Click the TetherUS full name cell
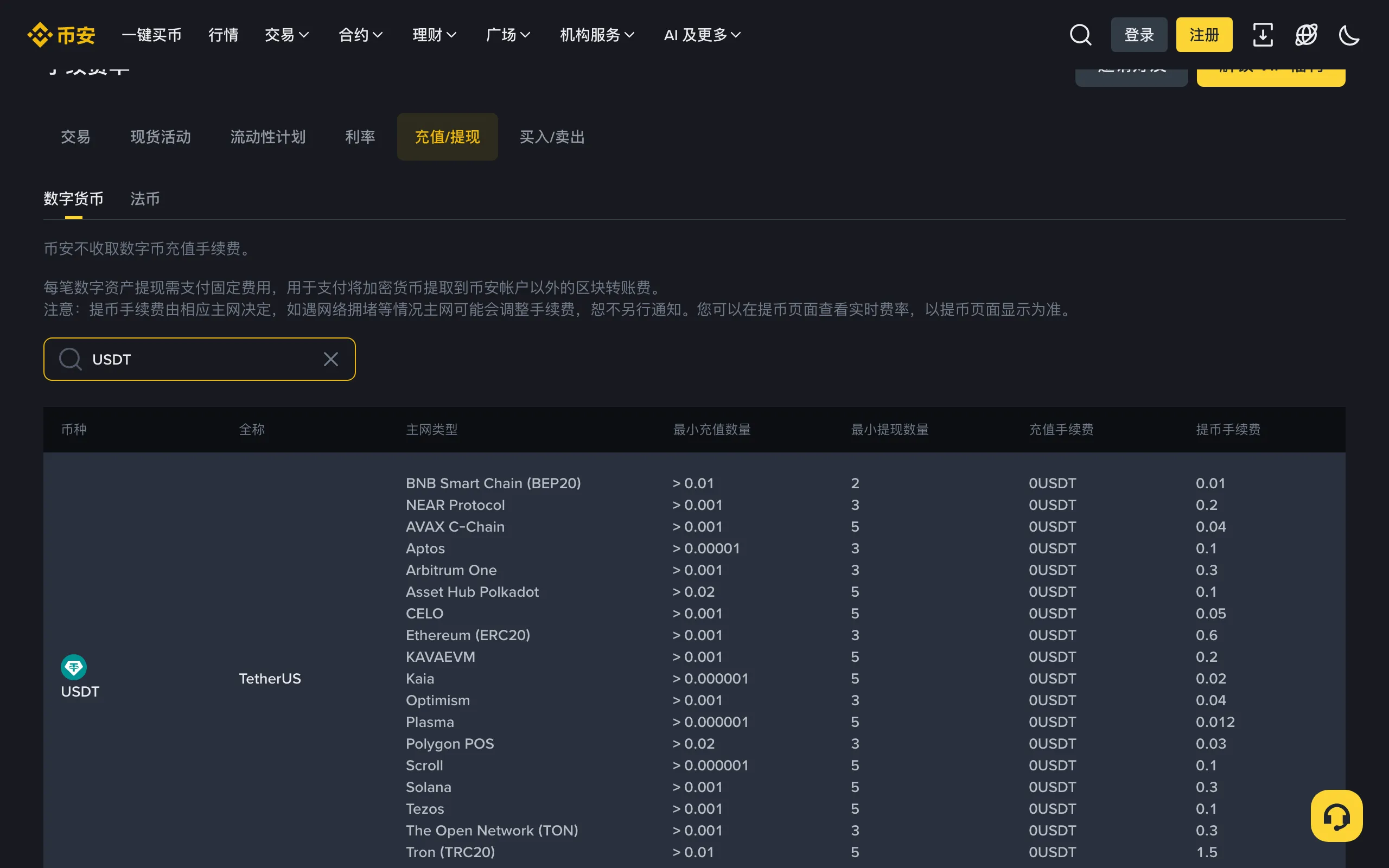The width and height of the screenshot is (1389, 868). point(270,679)
